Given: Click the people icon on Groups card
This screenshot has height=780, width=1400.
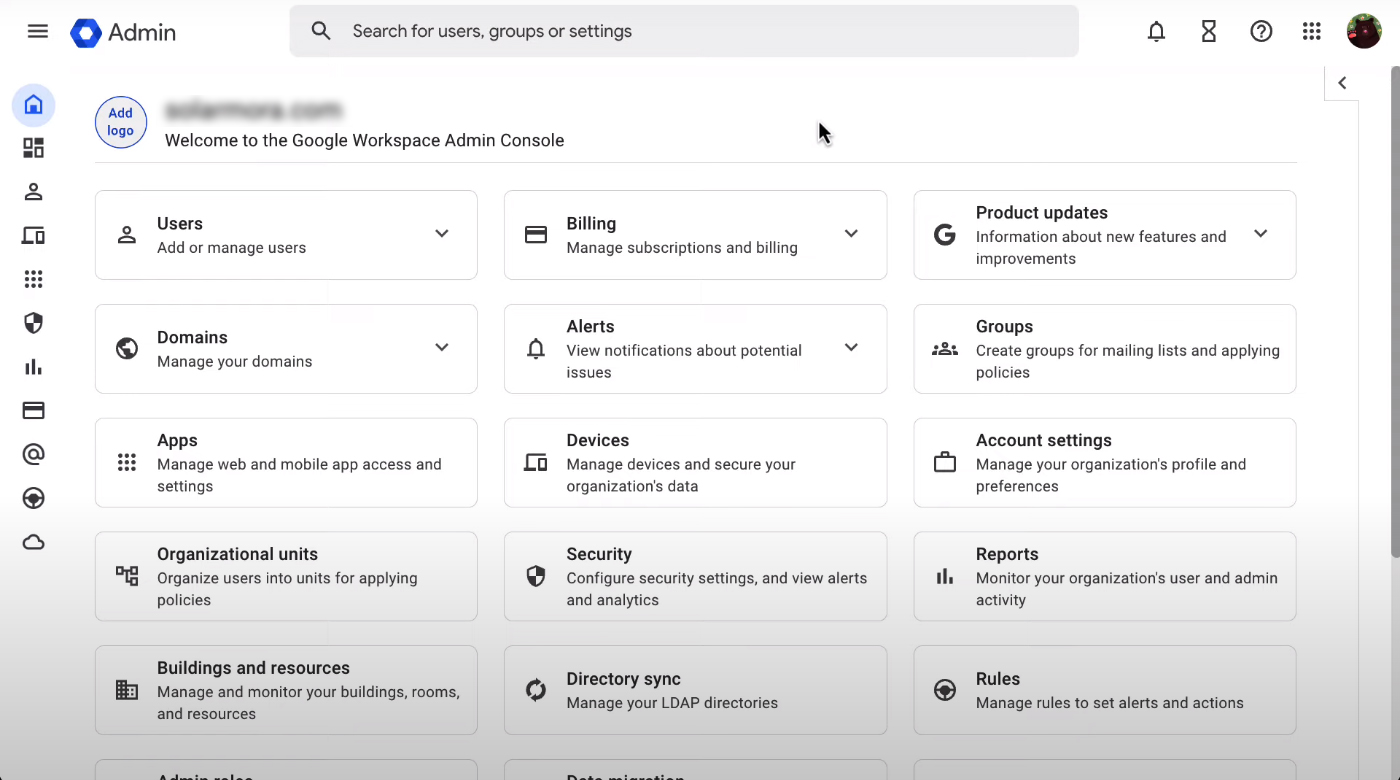Looking at the screenshot, I should [x=945, y=349].
